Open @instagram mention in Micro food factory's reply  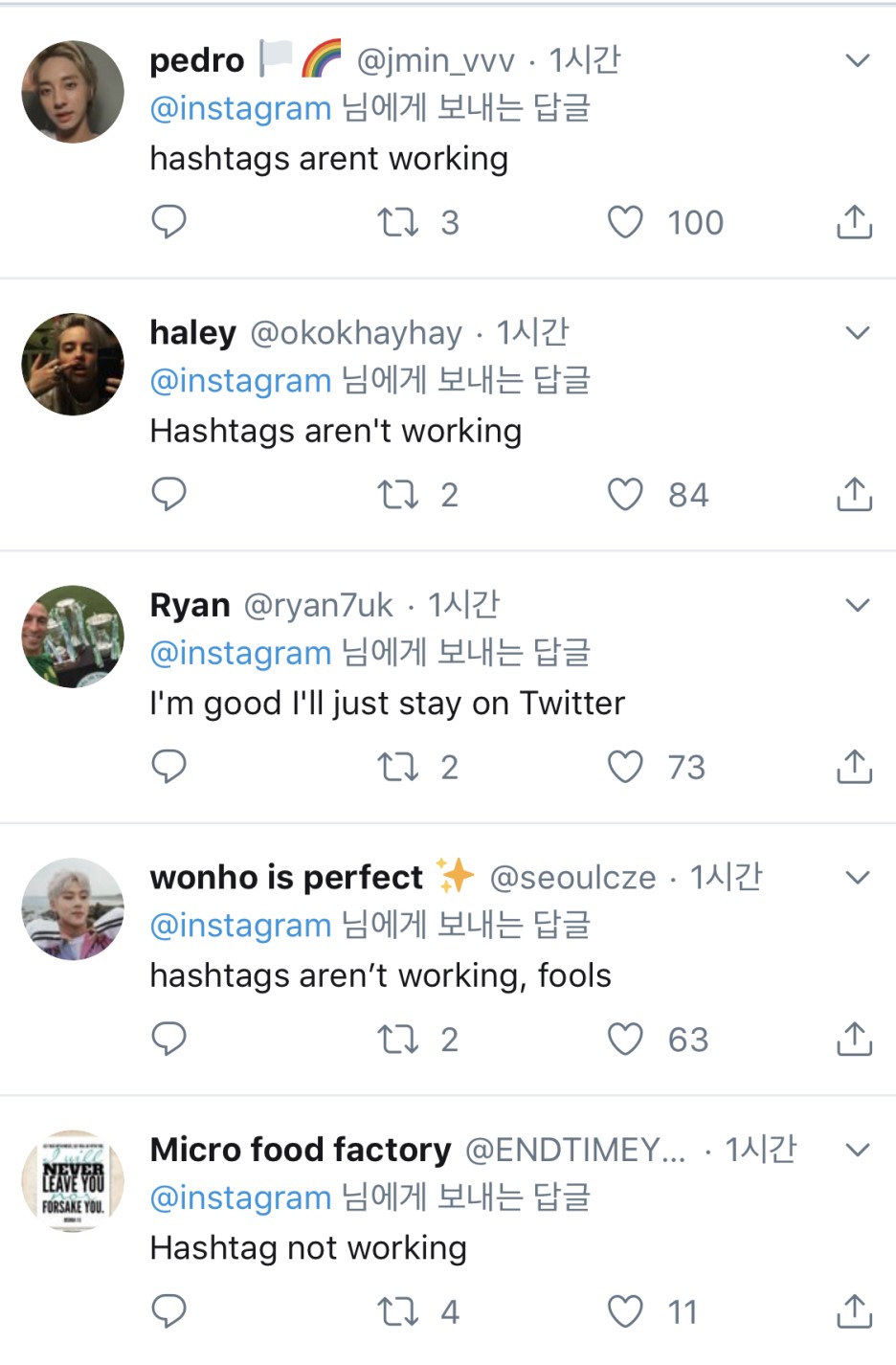(x=240, y=1197)
